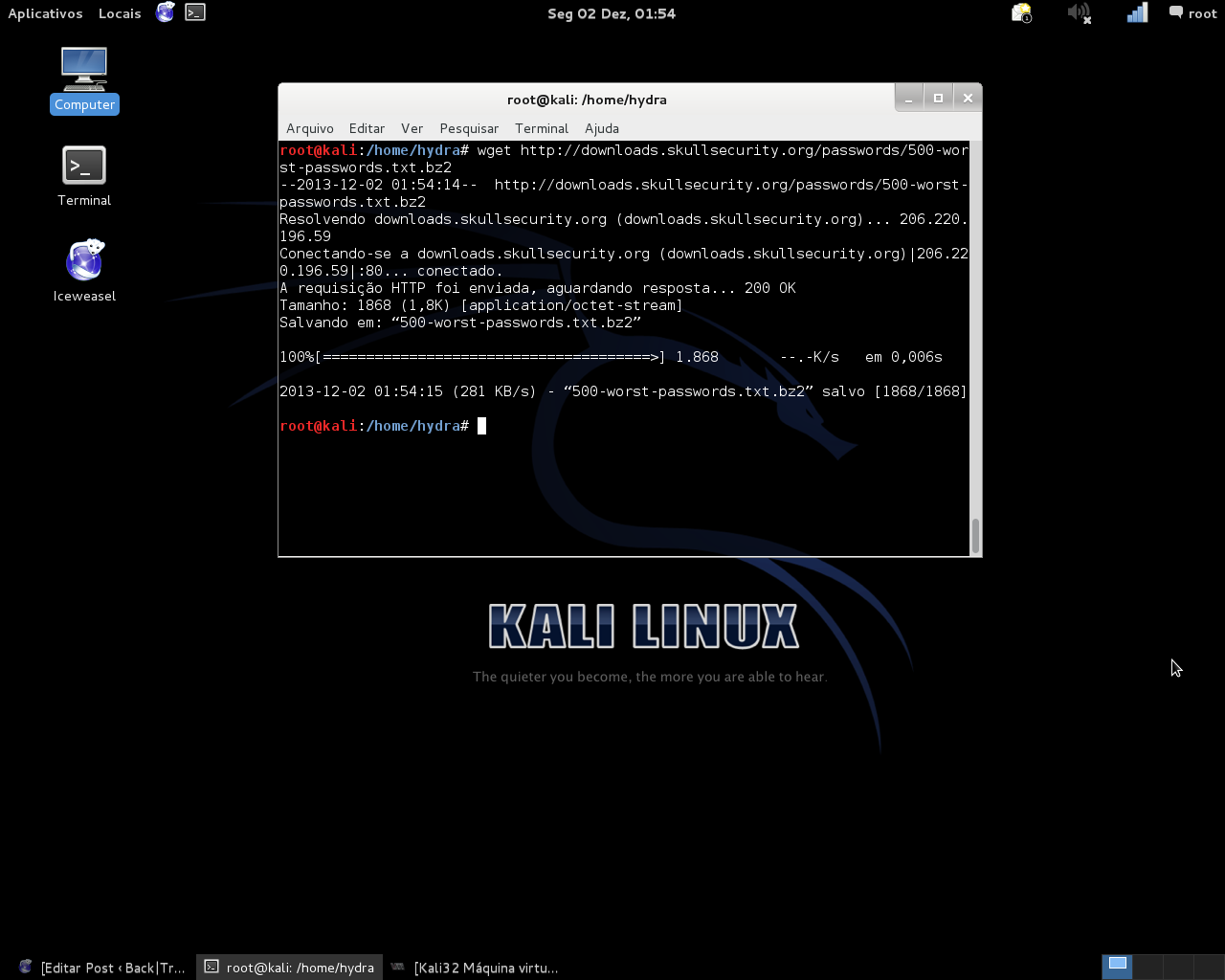Screen dimensions: 1225x980
Task: Click the terminal vertical scrollbar handle
Action: [975, 536]
